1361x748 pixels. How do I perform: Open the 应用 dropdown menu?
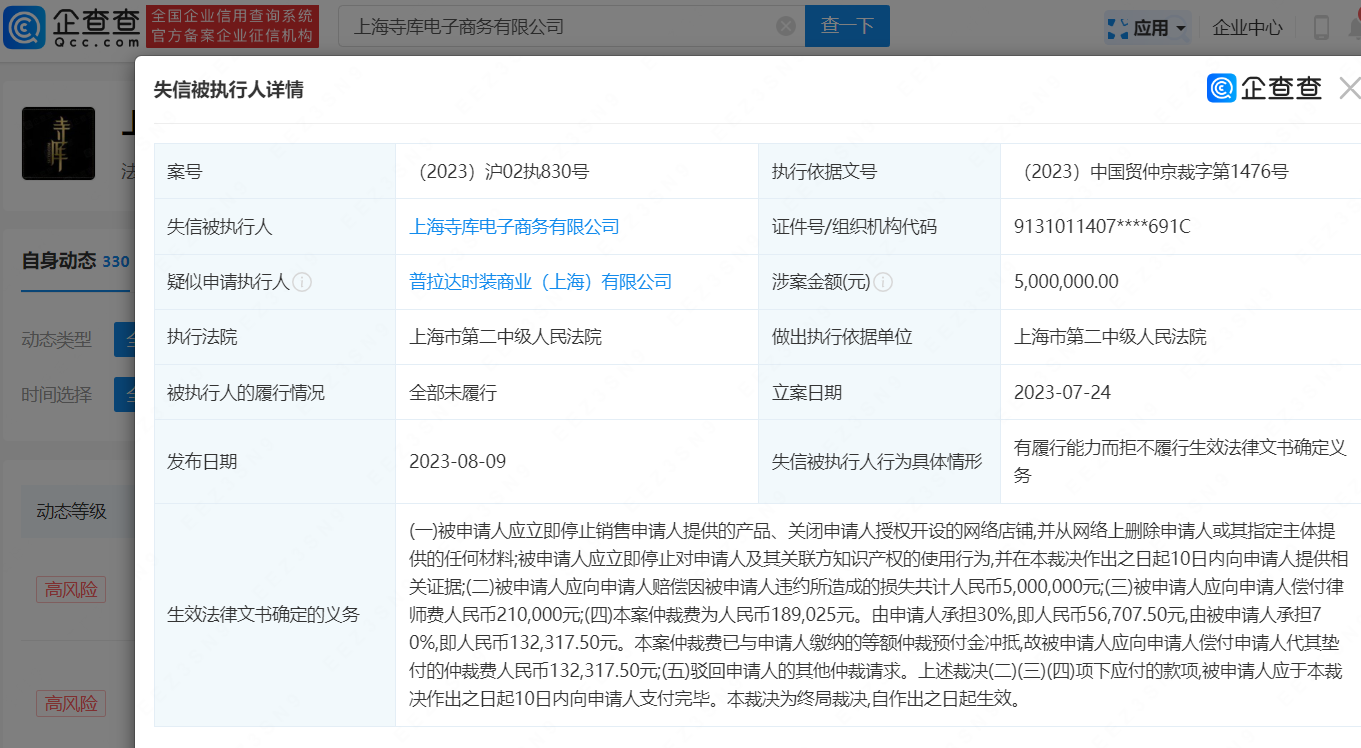(1146, 28)
